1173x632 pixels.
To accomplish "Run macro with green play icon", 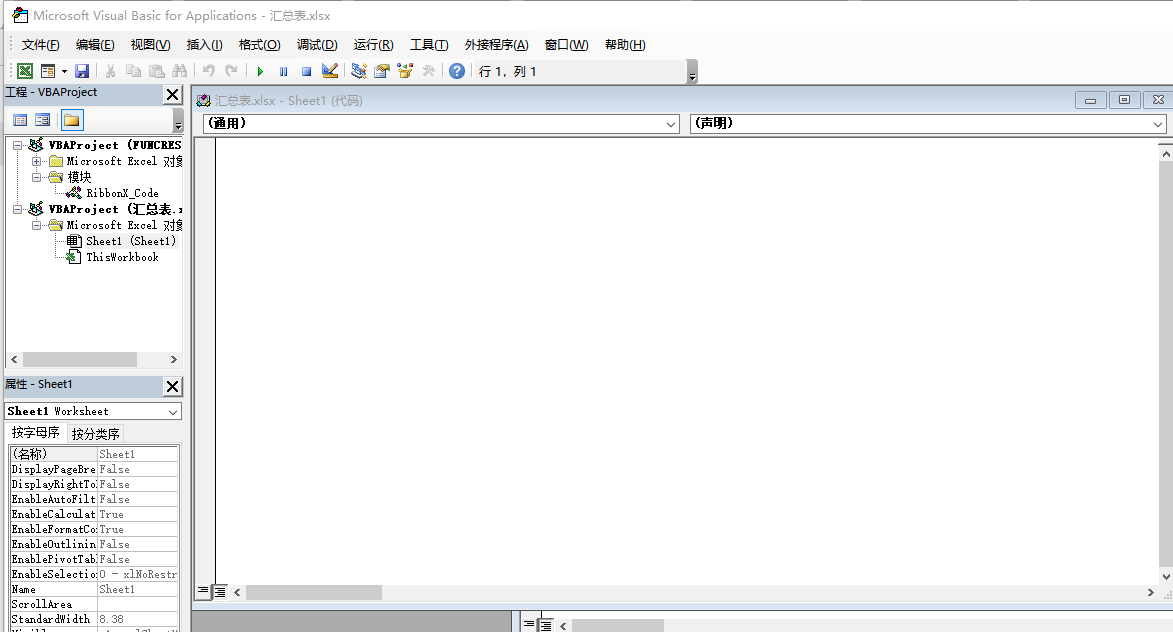I will (x=260, y=72).
